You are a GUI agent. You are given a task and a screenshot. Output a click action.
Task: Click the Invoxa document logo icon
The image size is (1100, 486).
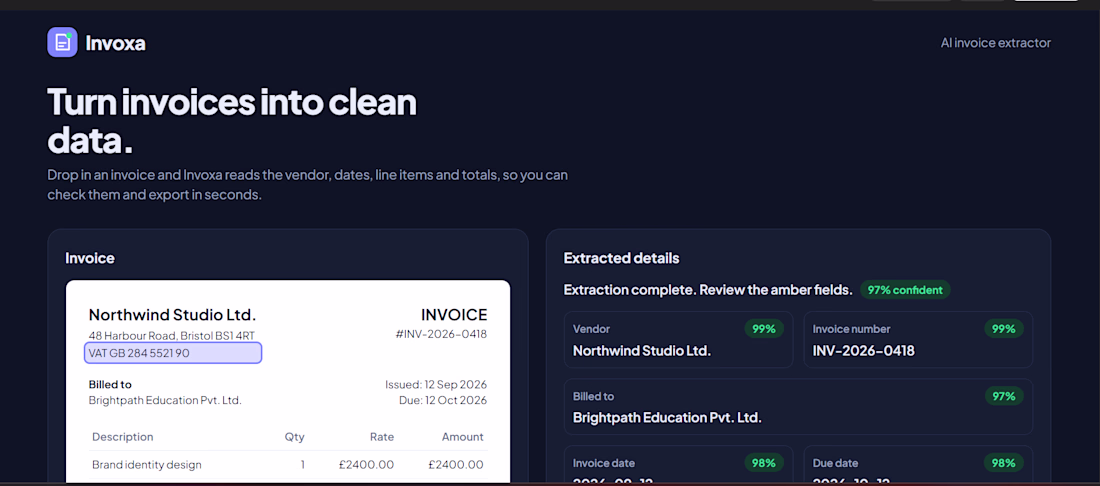(62, 42)
